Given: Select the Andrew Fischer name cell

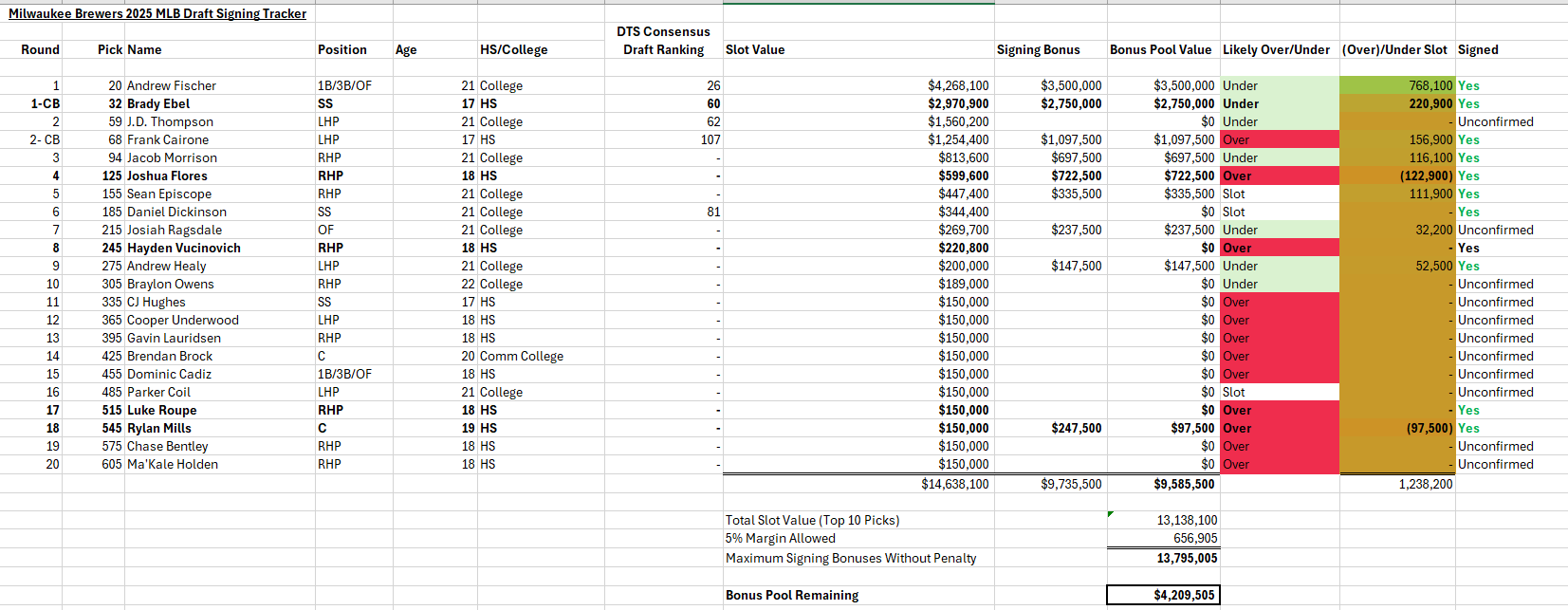Looking at the screenshot, I should [172, 86].
